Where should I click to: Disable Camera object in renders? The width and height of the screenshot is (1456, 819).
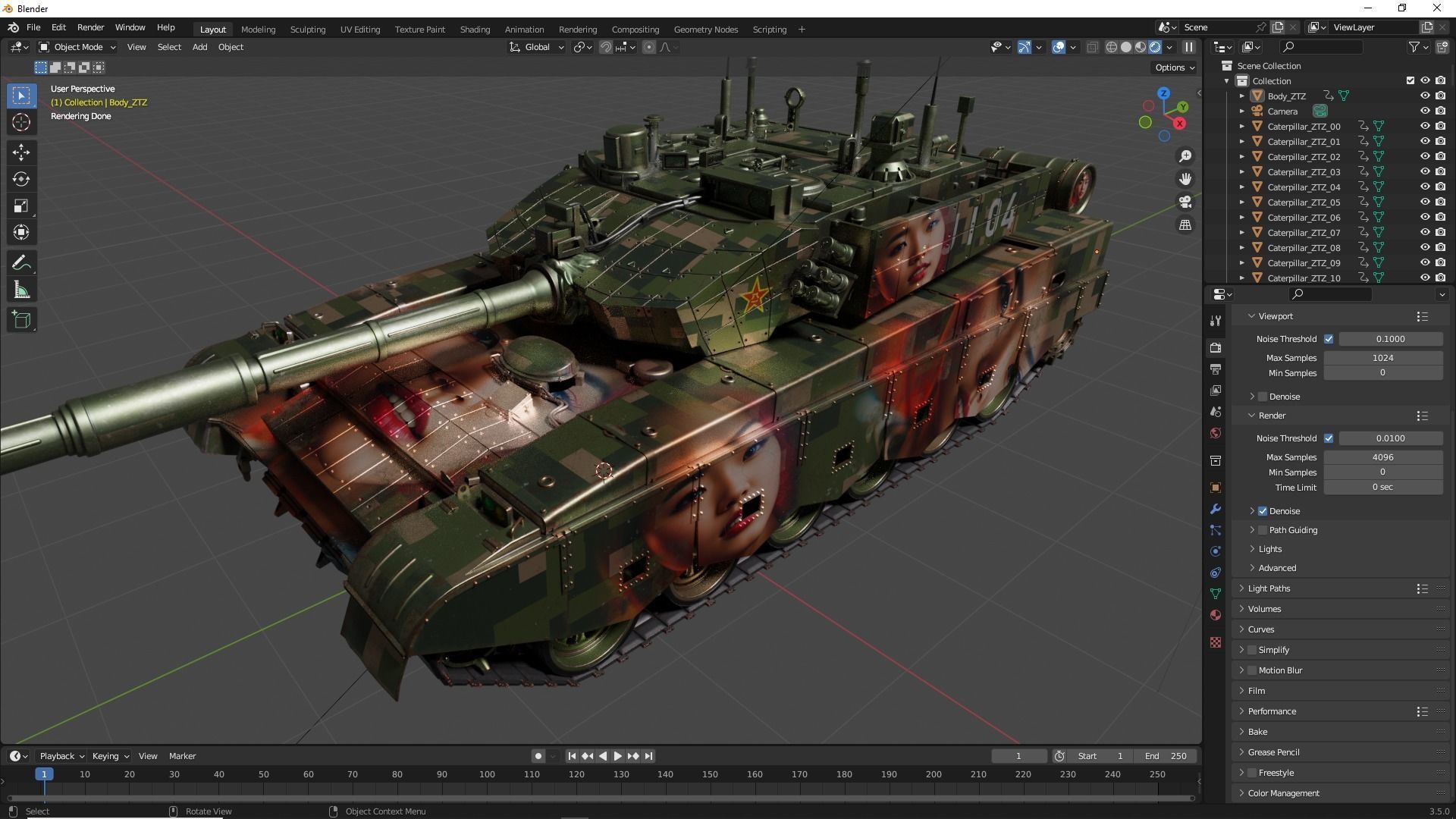(1440, 111)
